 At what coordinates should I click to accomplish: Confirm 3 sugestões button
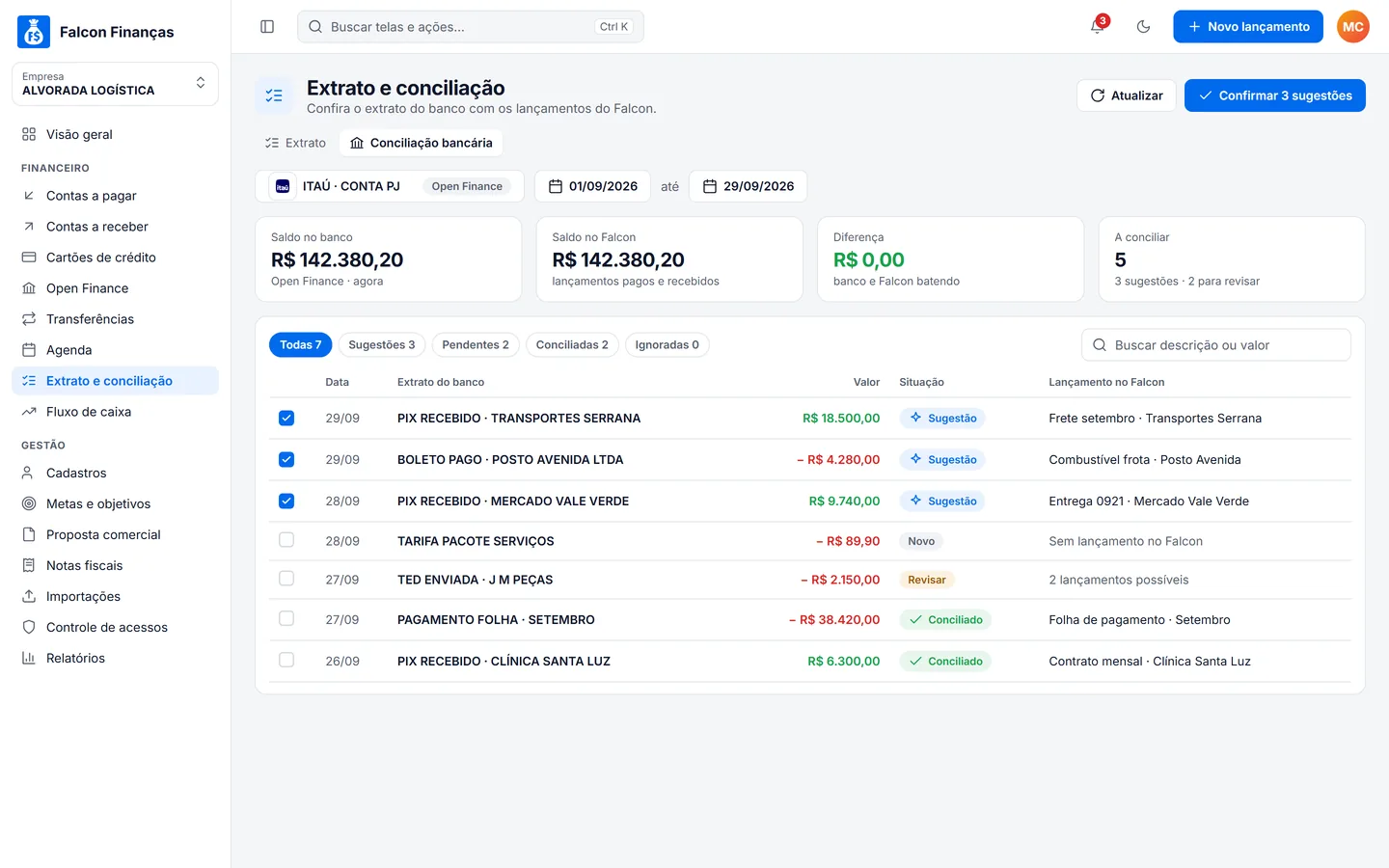(x=1275, y=95)
